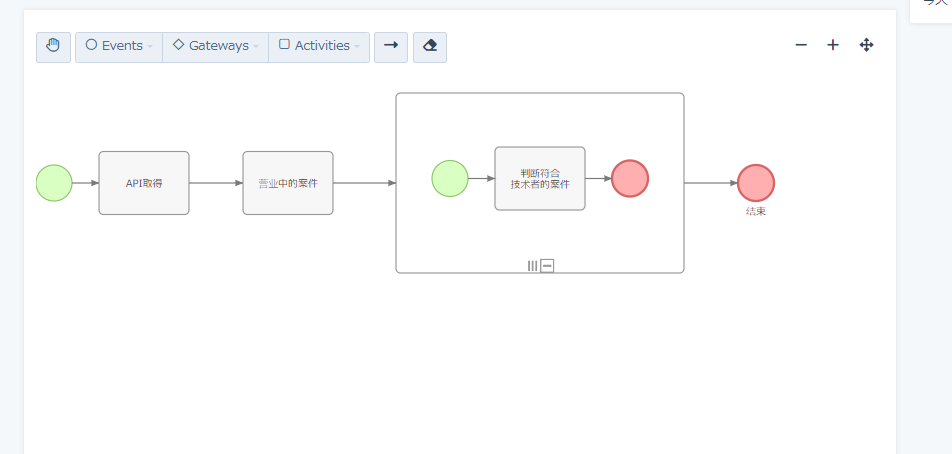Click the multi-instance marker on the subprocess

[x=533, y=265]
